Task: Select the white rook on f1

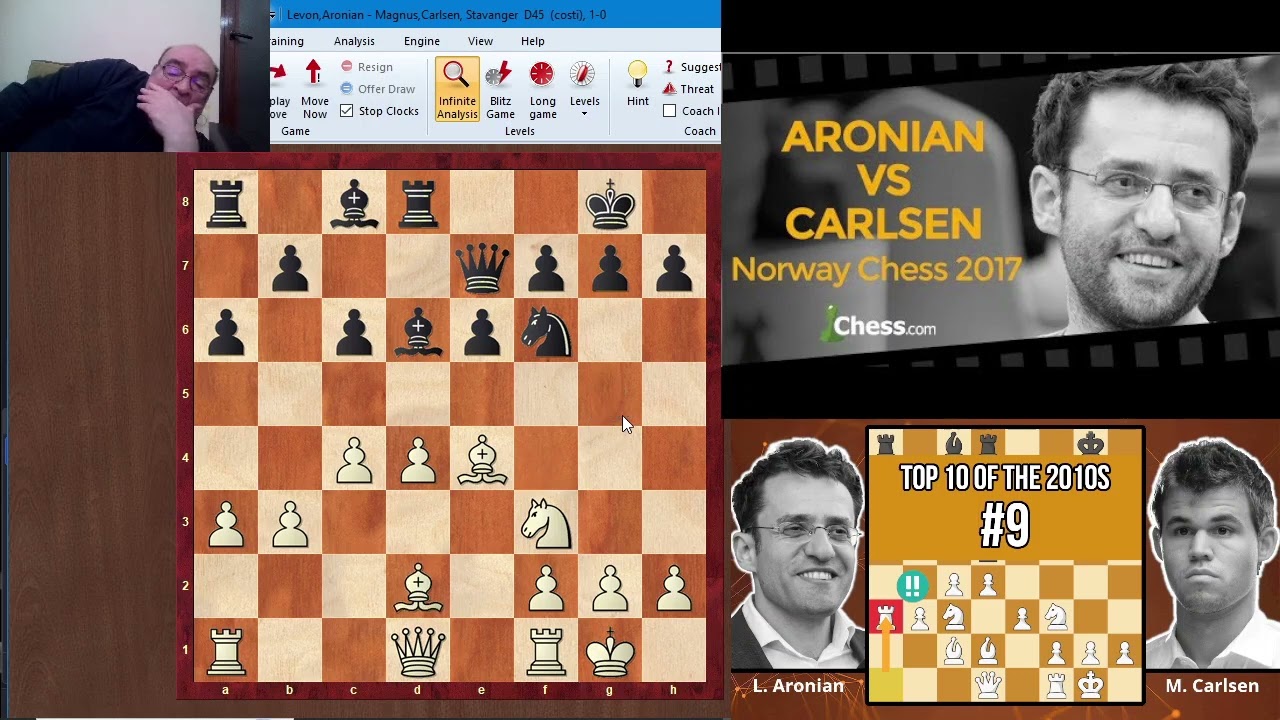Action: 546,650
